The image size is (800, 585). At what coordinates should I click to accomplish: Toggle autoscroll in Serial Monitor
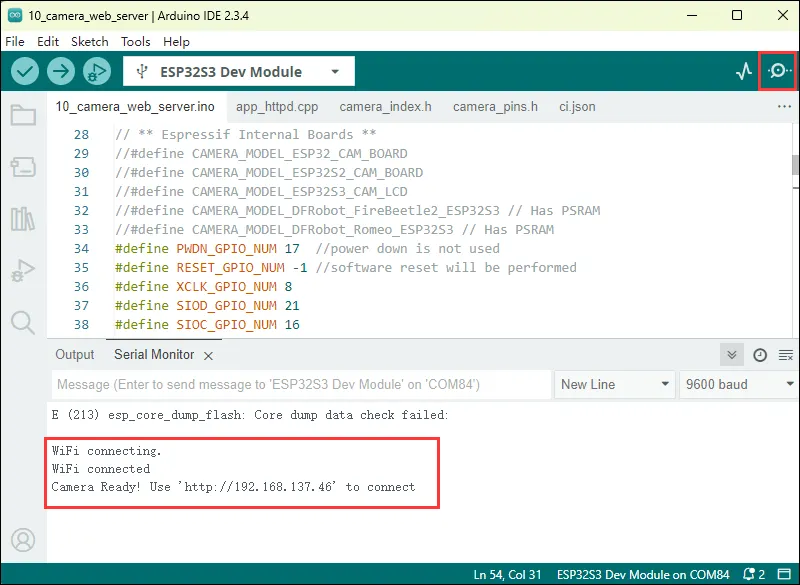(733, 355)
